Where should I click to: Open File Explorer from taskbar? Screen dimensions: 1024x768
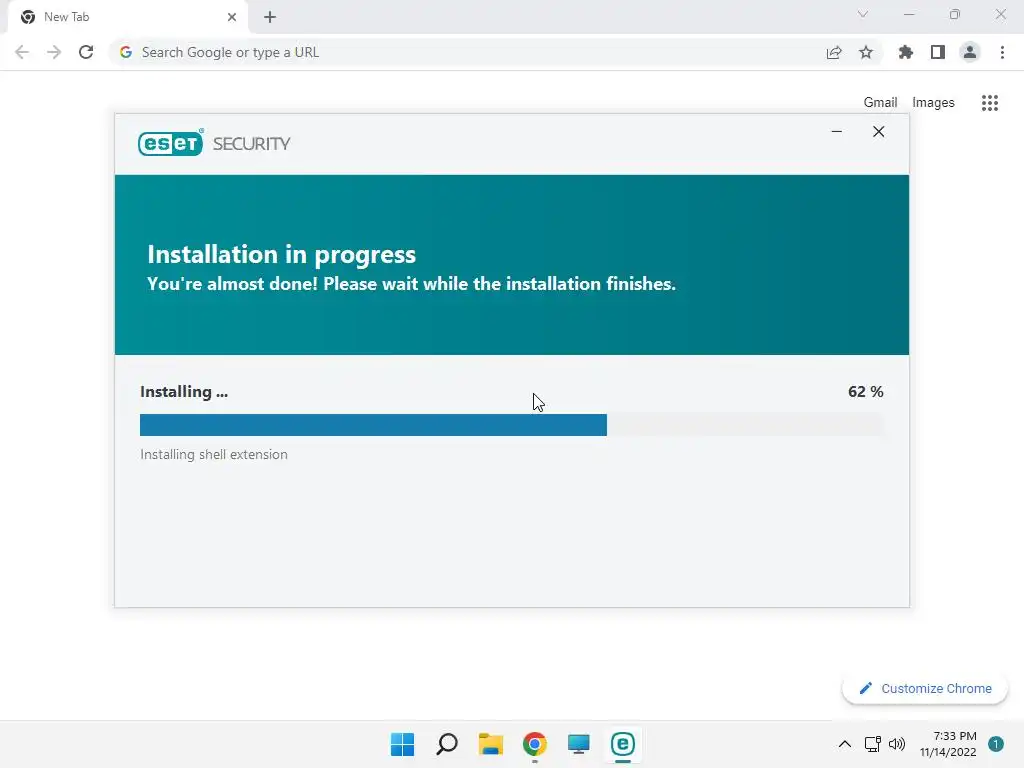point(490,744)
